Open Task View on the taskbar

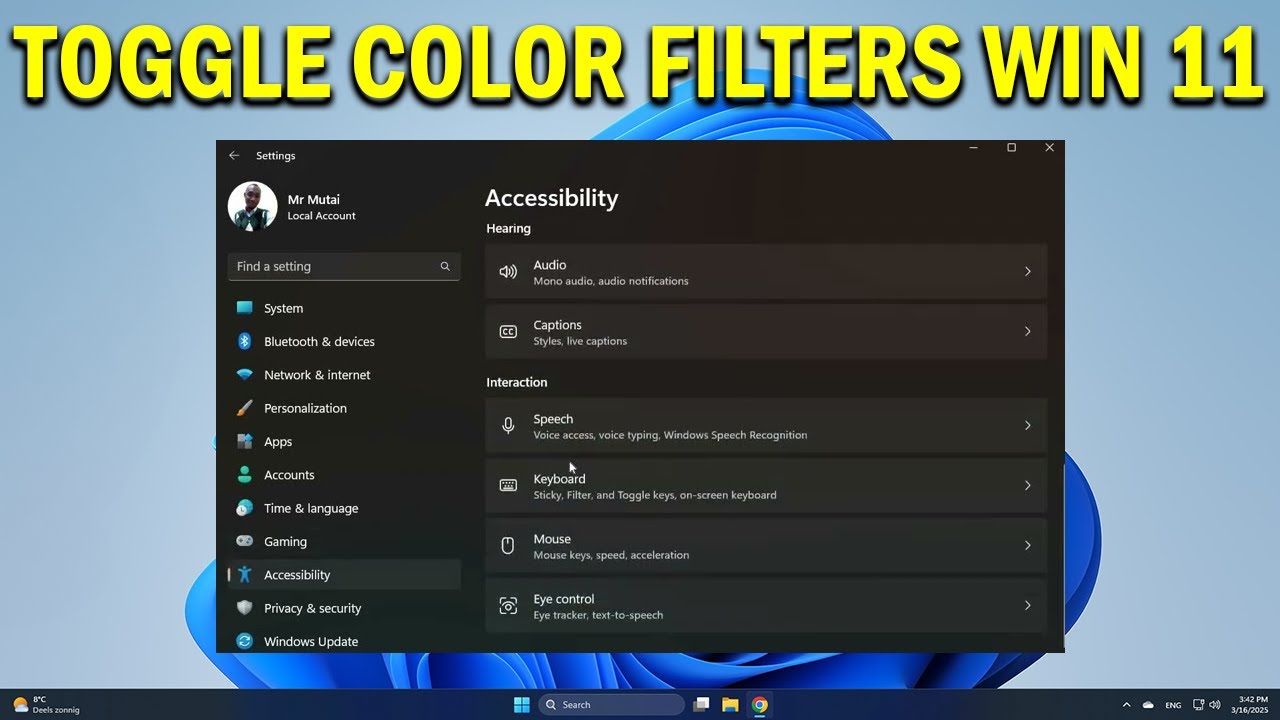coord(701,705)
